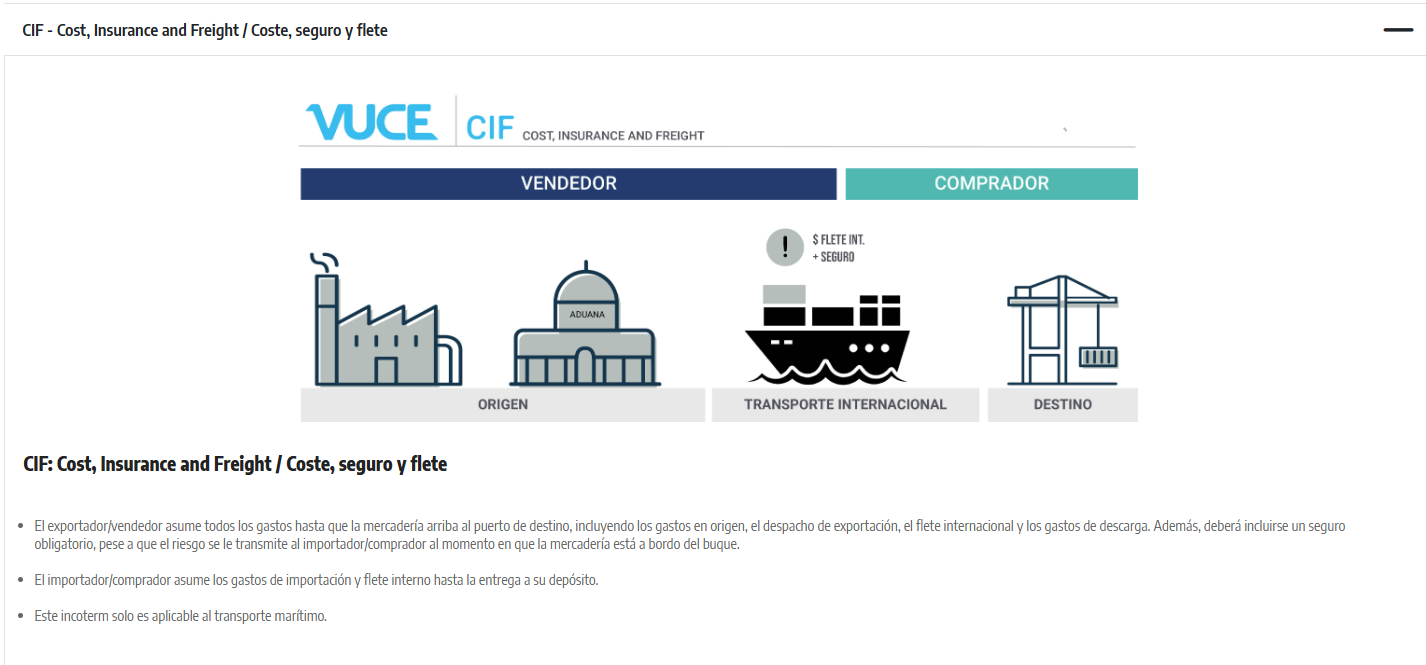Click the TRANSPORTE INTERNACIONAL label
This screenshot has height=665, width=1426.
[x=845, y=405]
